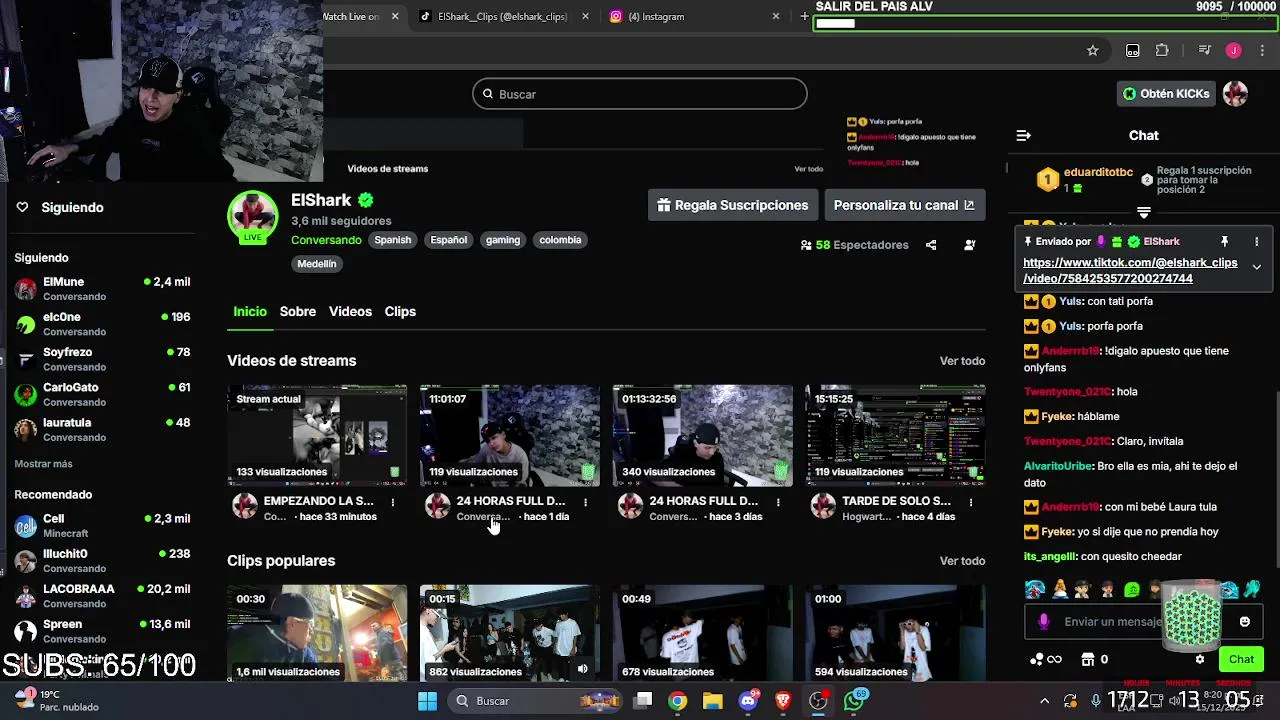Collapse the chat panel icon beside Chat title

click(1023, 135)
